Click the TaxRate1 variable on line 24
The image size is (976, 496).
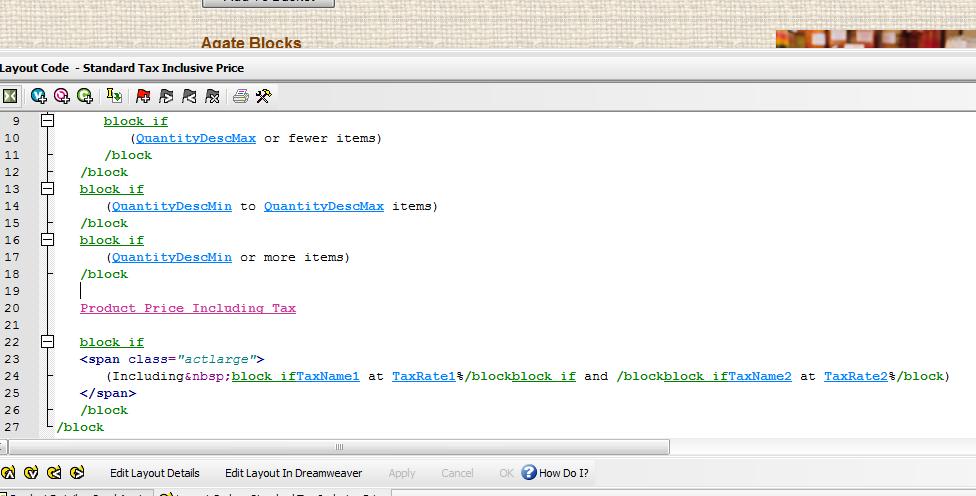coord(423,376)
